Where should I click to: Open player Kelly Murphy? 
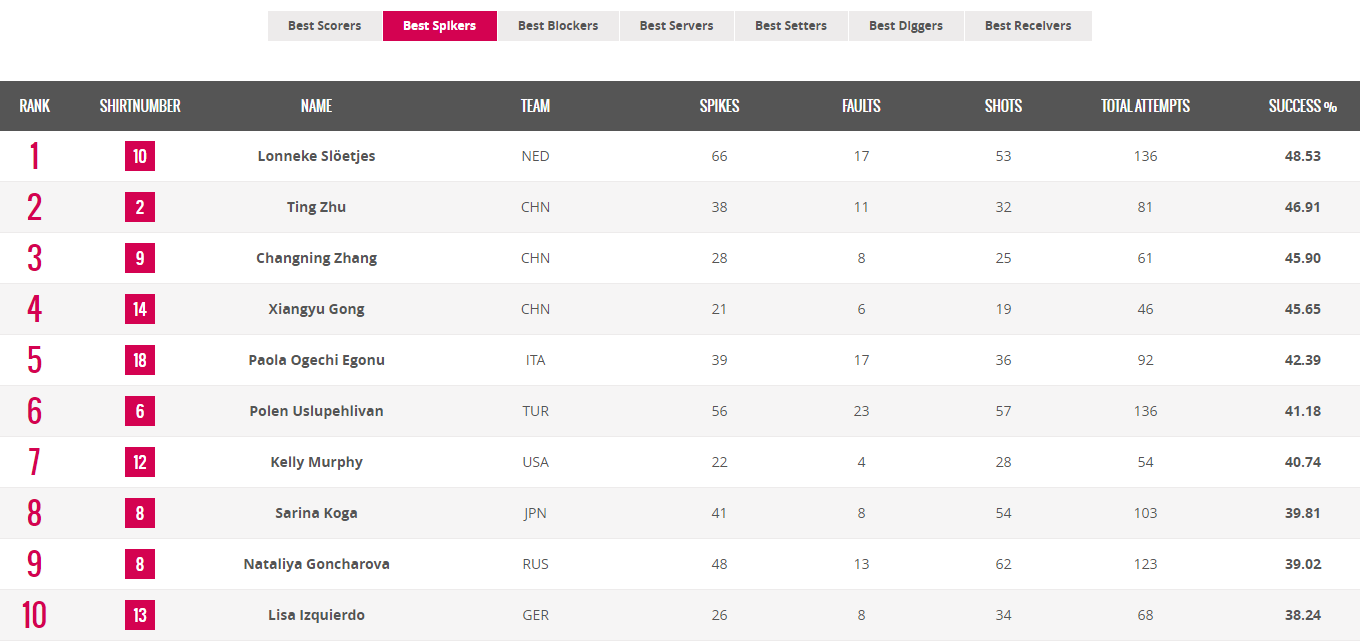pyautogui.click(x=316, y=462)
